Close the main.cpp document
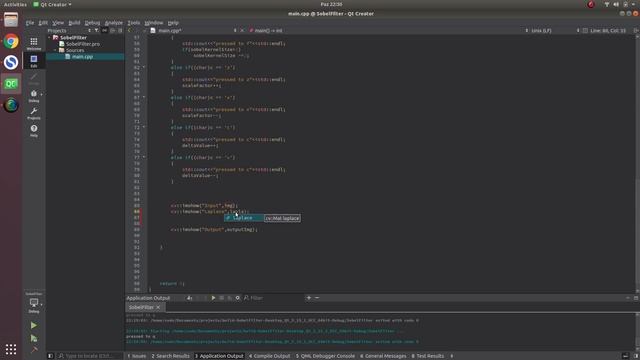Image resolution: width=640 pixels, height=360 pixels. tap(242, 31)
